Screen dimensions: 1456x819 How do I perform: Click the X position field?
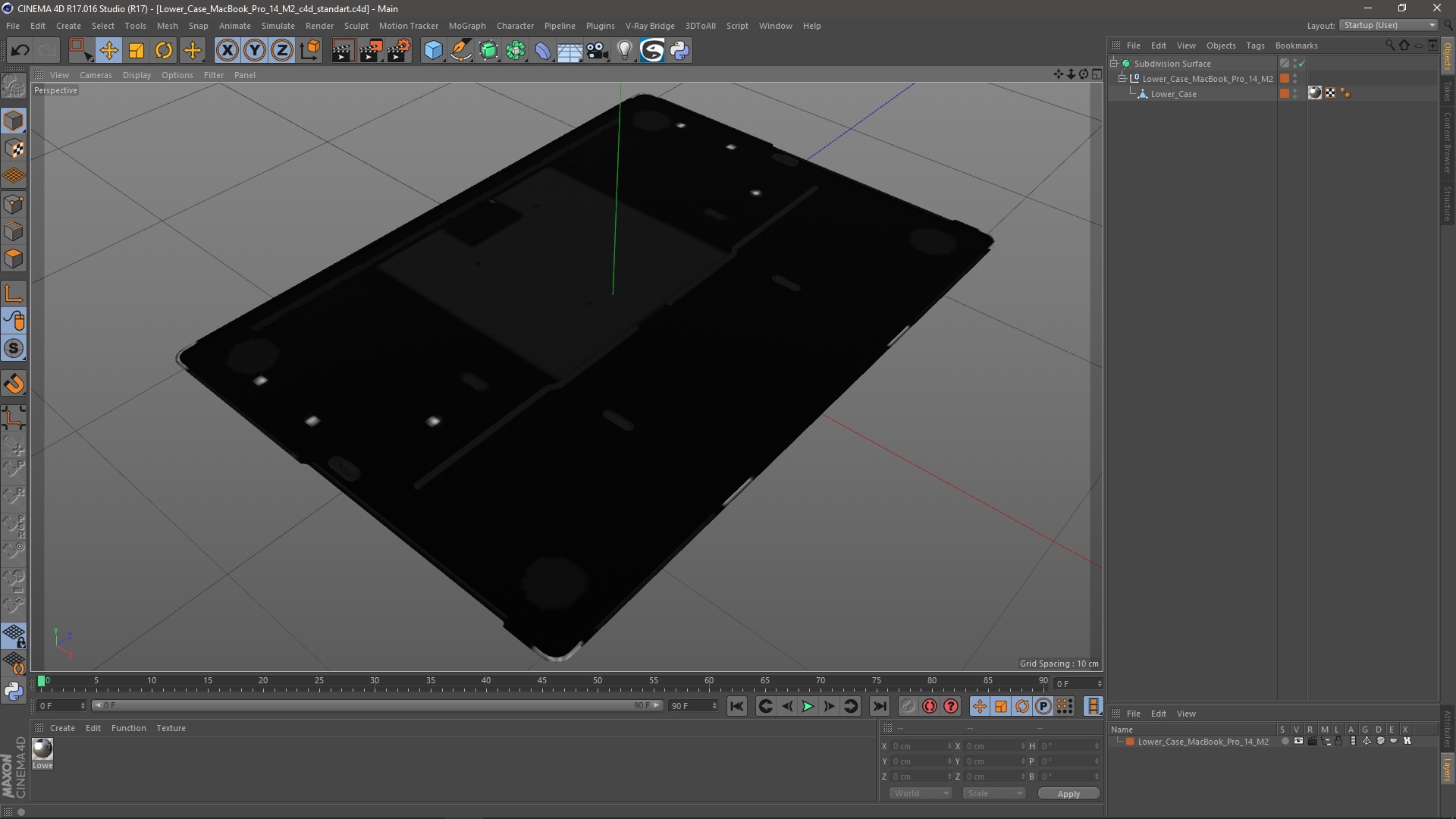point(921,746)
